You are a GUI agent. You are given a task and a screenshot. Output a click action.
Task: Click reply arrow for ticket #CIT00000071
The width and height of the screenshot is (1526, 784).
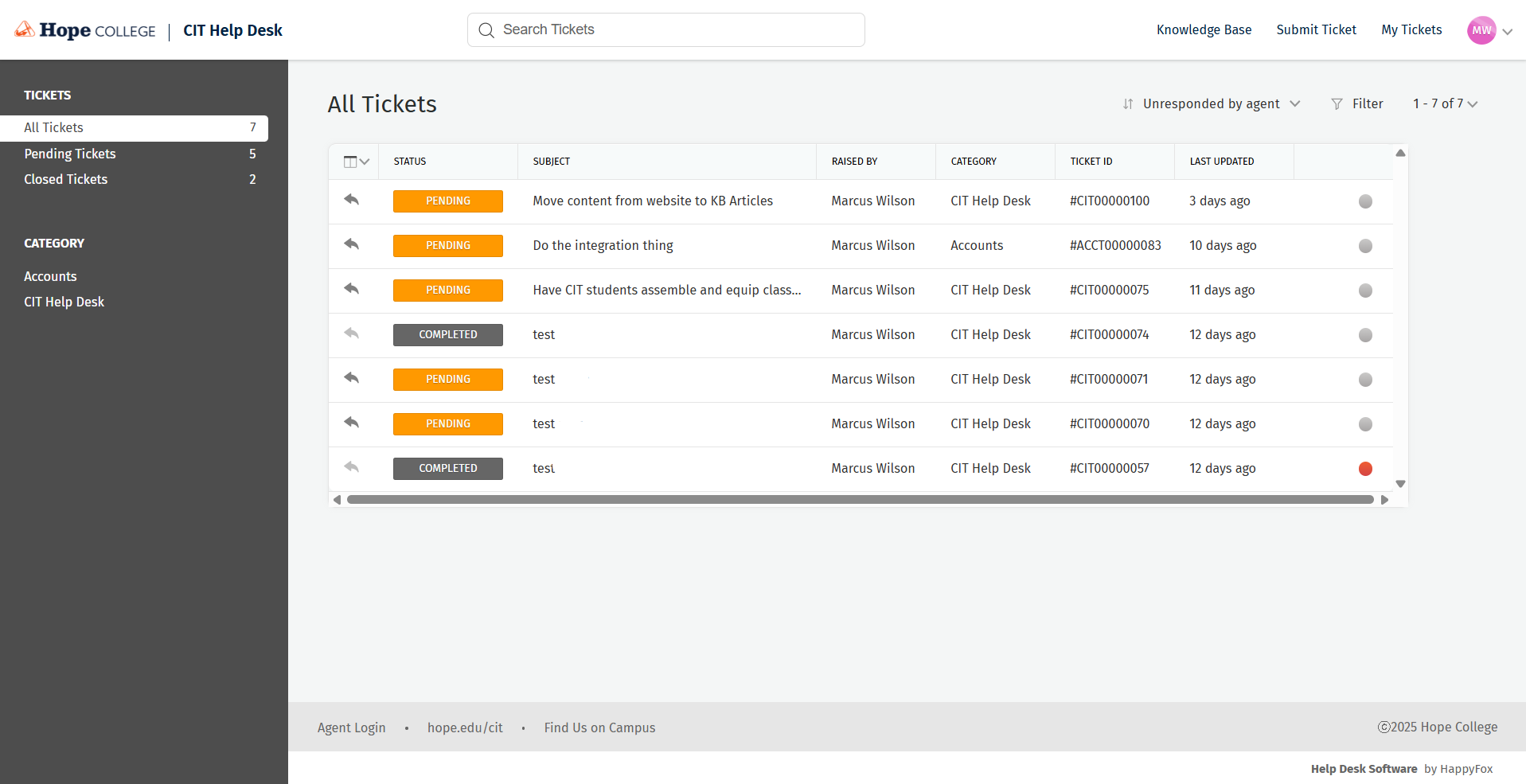pyautogui.click(x=352, y=378)
